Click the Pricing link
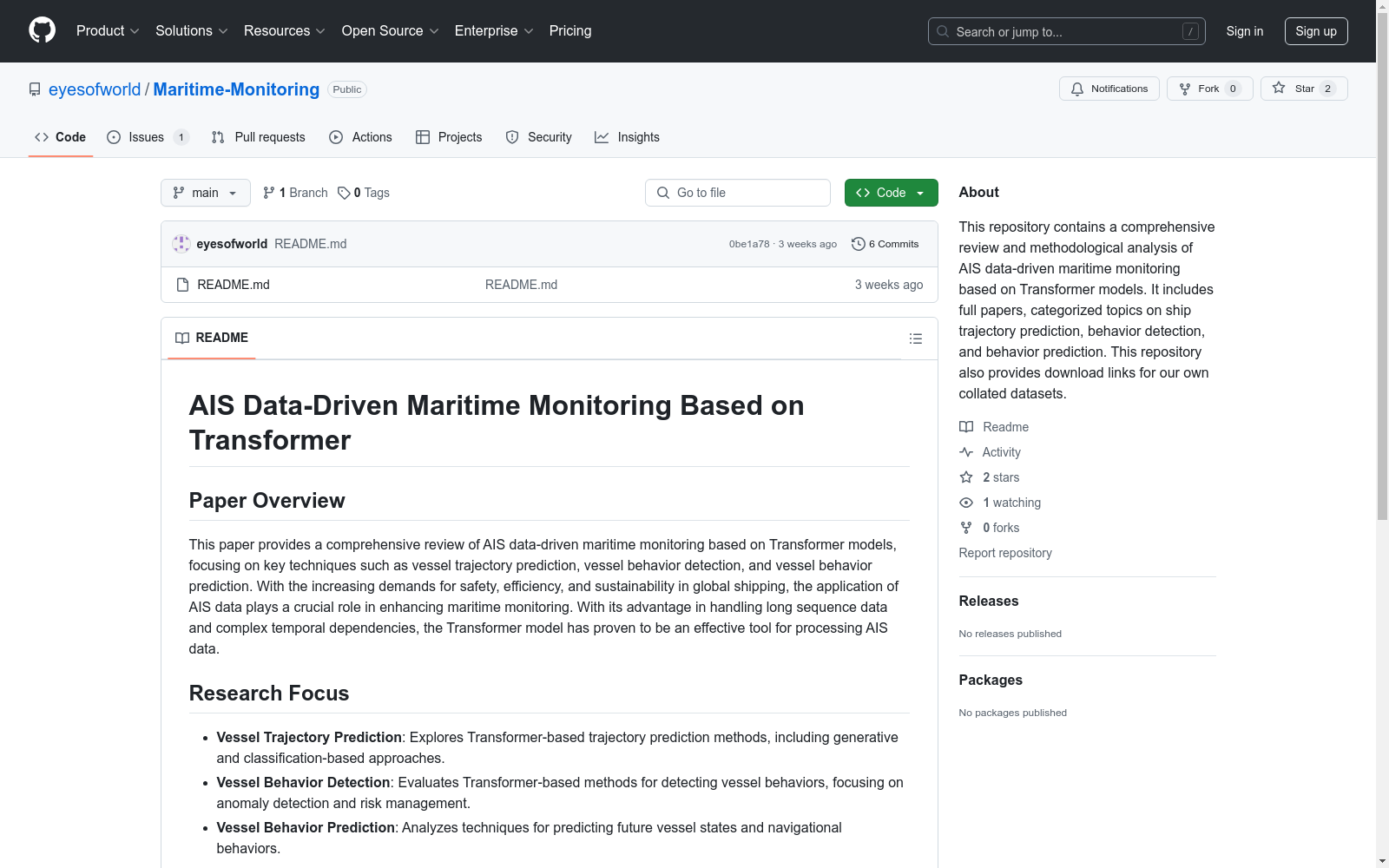 [570, 30]
